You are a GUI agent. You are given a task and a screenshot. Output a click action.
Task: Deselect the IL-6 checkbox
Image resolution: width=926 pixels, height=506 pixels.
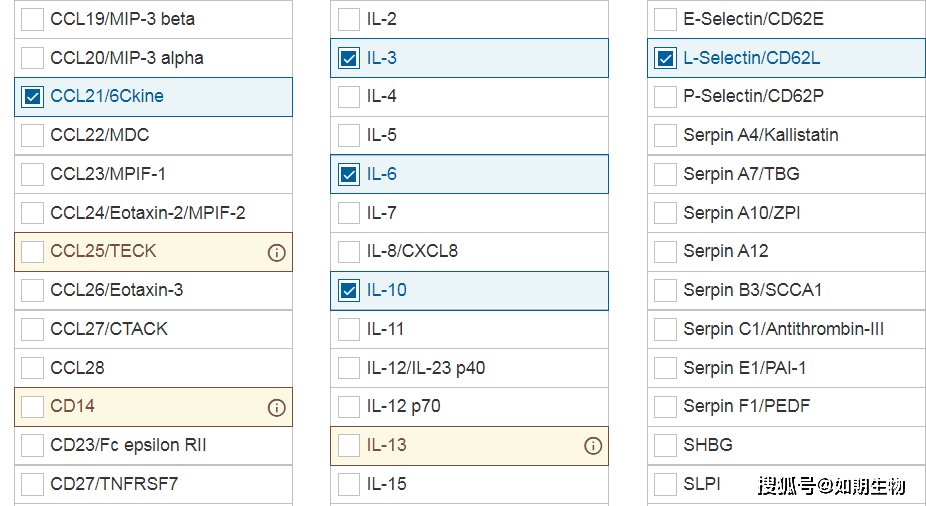[348, 174]
